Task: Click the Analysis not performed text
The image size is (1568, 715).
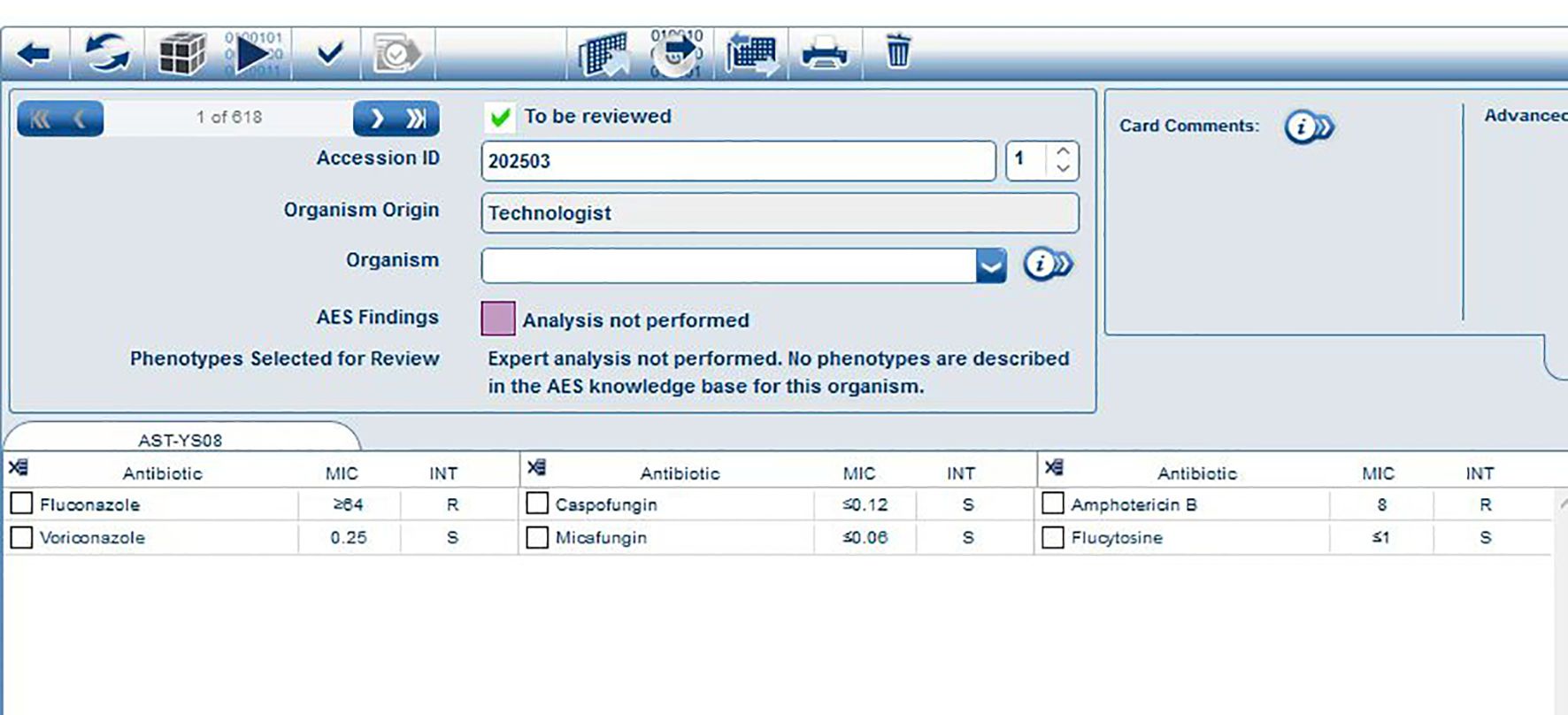Action: click(636, 320)
